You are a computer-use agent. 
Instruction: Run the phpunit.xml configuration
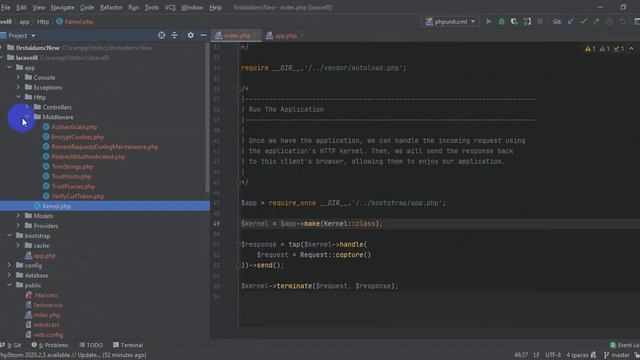[x=488, y=22]
